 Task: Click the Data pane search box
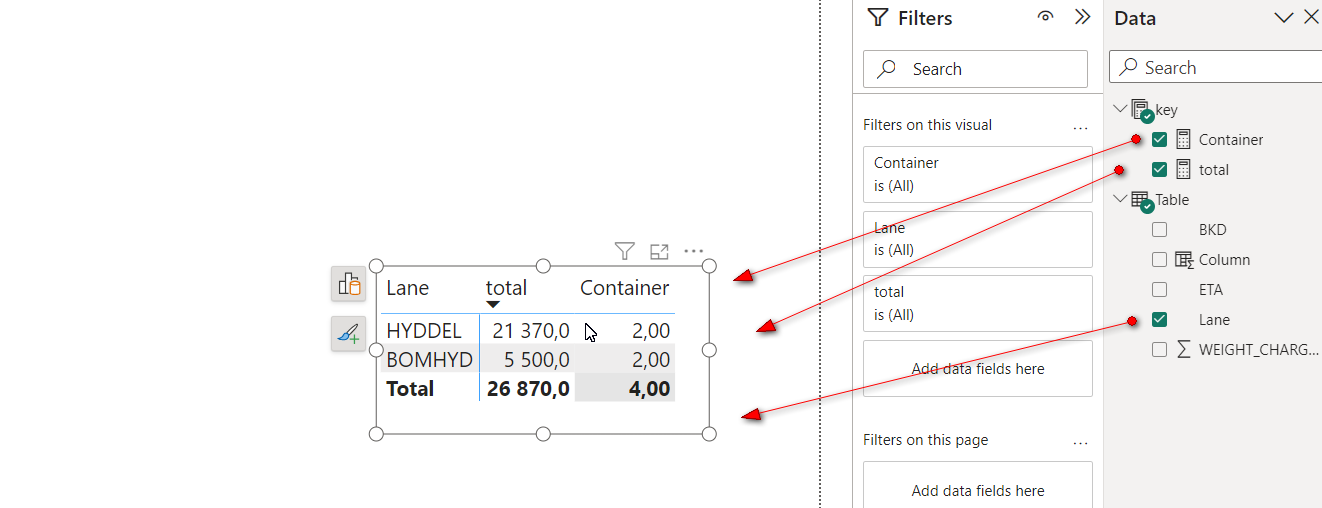pos(1216,67)
